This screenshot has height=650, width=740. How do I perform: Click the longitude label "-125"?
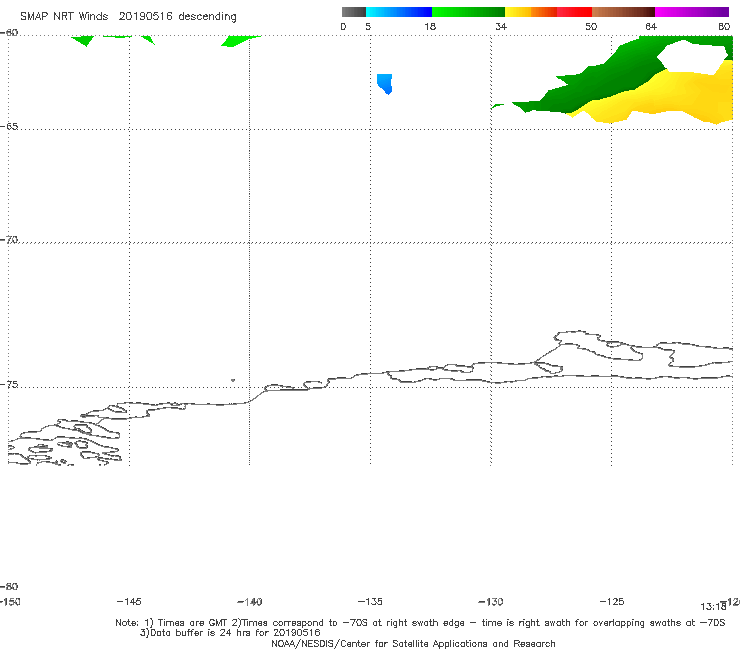(x=612, y=602)
